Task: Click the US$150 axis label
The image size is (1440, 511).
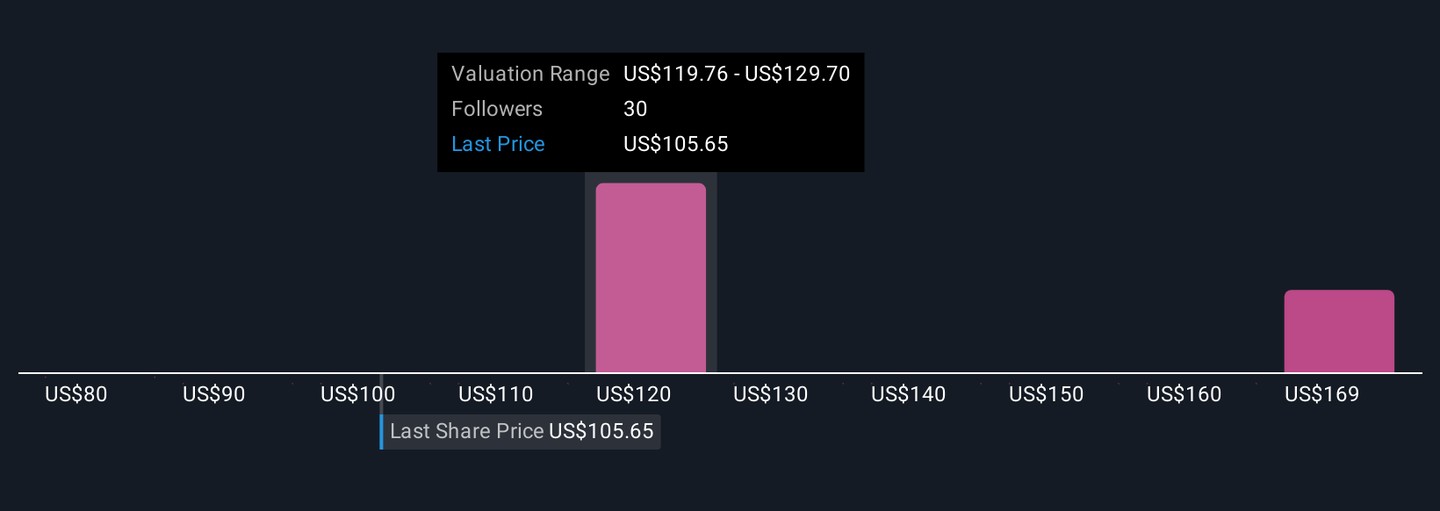Action: 1046,394
